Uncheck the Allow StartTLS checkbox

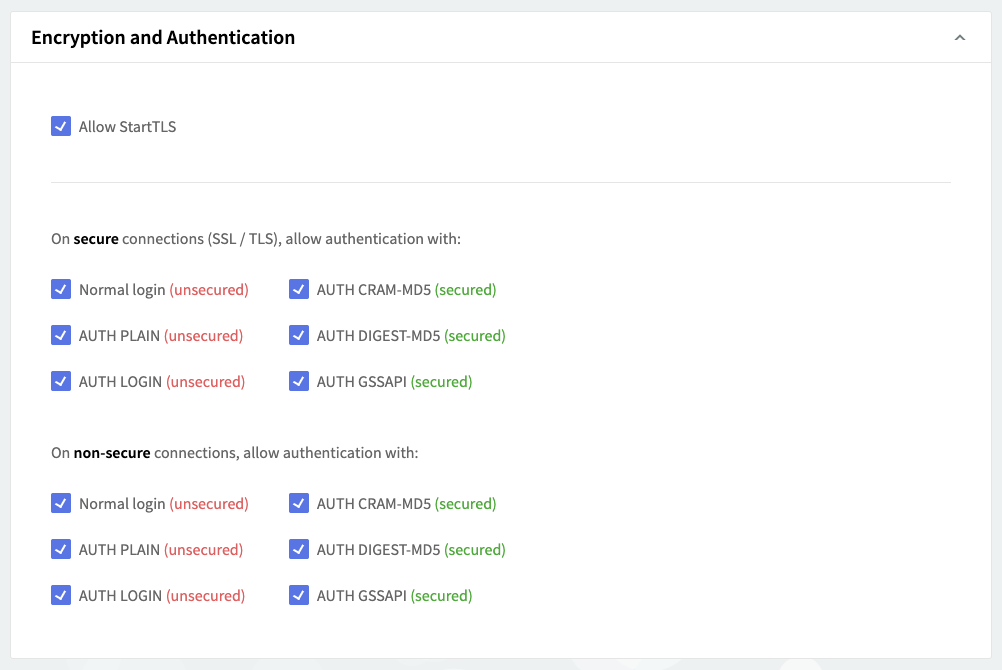[x=61, y=126]
